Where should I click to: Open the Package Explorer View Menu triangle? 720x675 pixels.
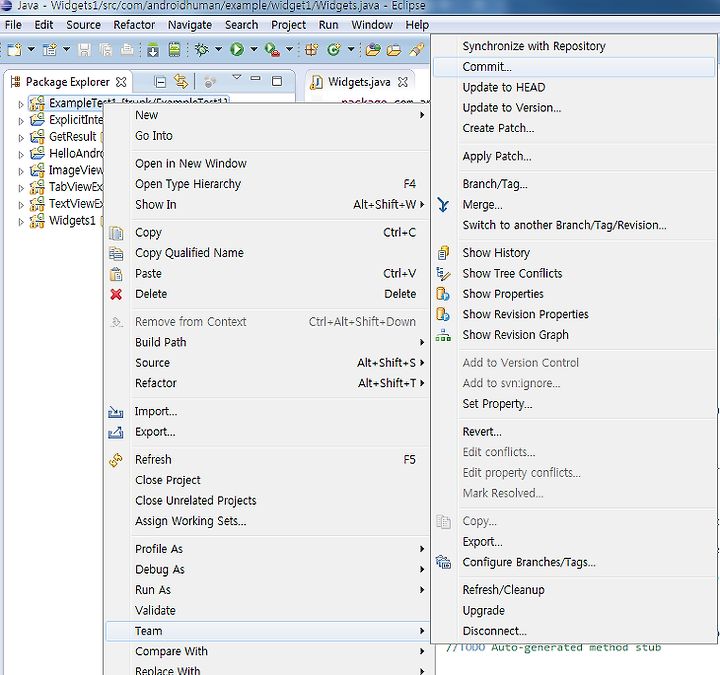pyautogui.click(x=236, y=77)
